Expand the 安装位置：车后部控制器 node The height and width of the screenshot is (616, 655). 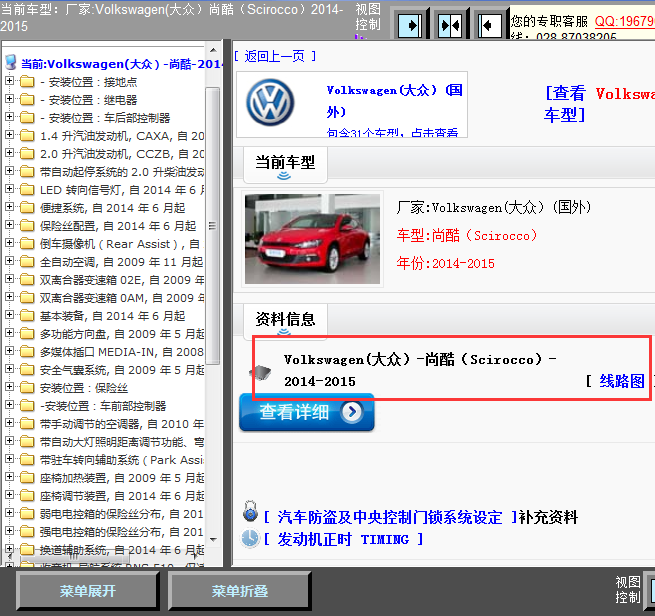click(9, 116)
